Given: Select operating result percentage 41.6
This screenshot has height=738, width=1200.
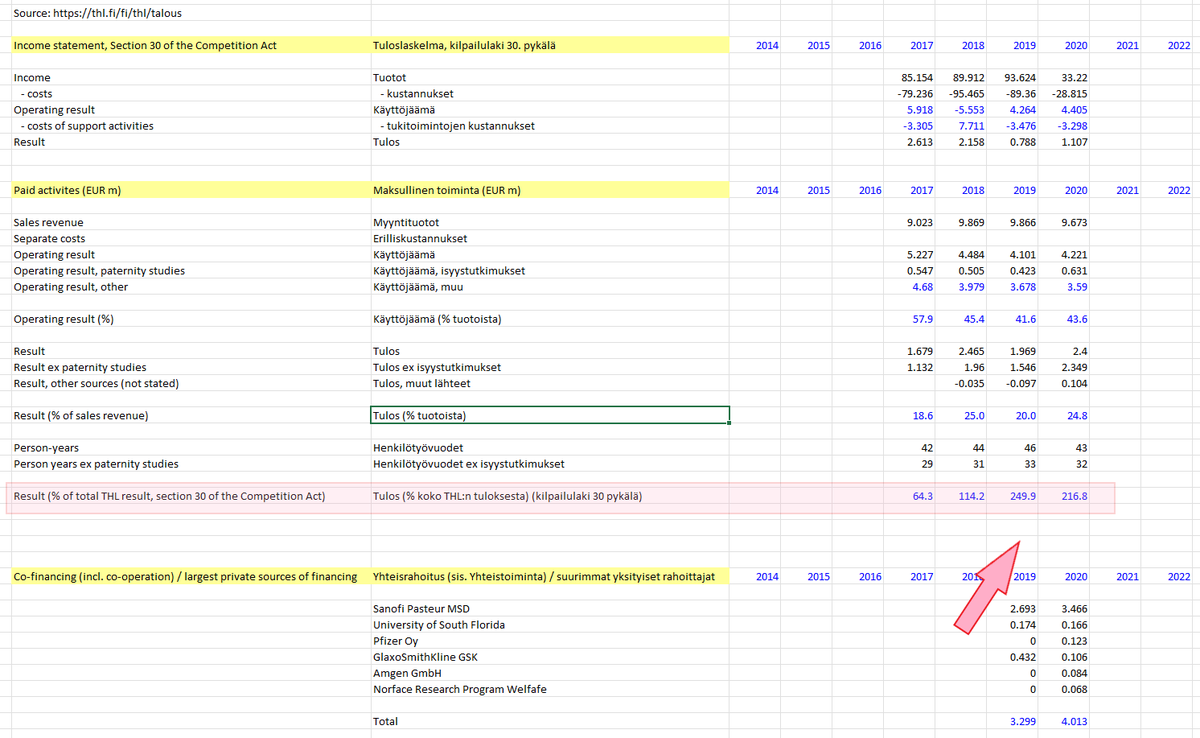Looking at the screenshot, I should [x=1026, y=319].
